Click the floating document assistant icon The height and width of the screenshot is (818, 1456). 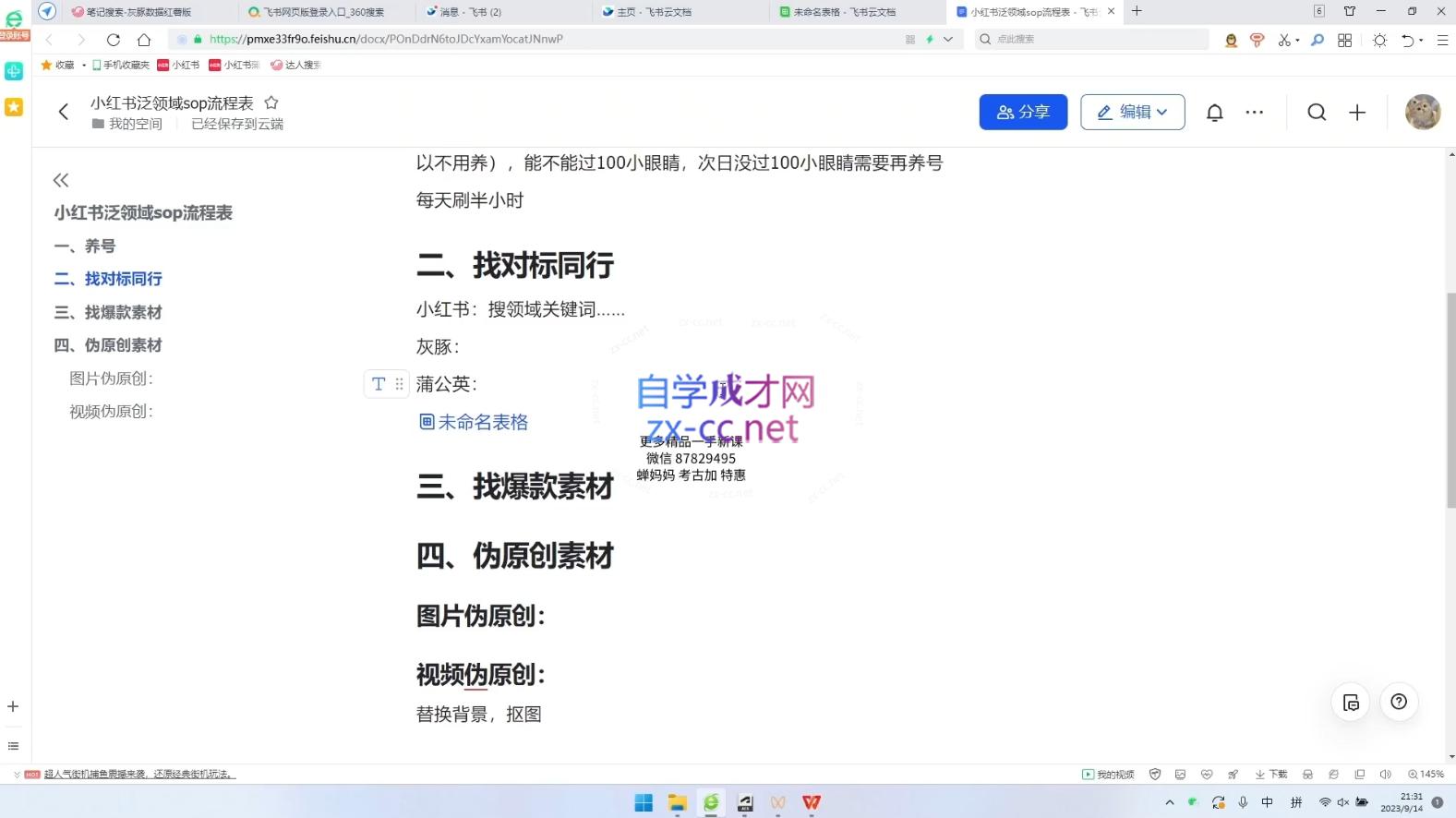pyautogui.click(x=1351, y=702)
